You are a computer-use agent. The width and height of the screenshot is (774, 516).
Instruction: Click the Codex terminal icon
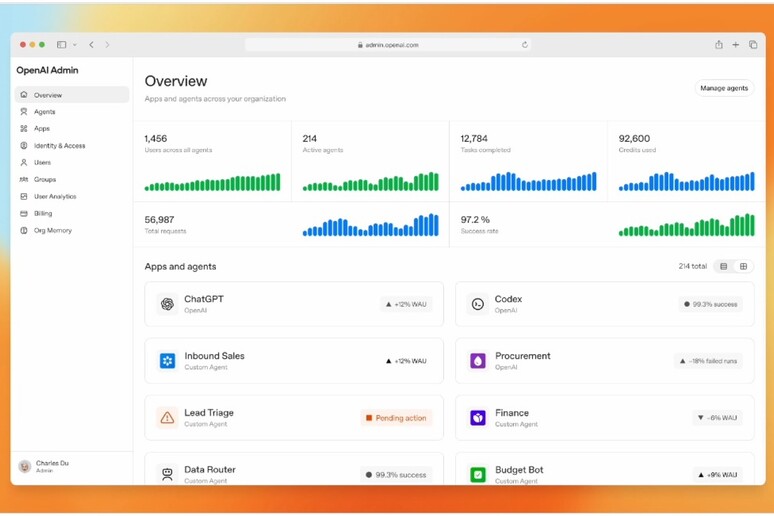coord(478,304)
